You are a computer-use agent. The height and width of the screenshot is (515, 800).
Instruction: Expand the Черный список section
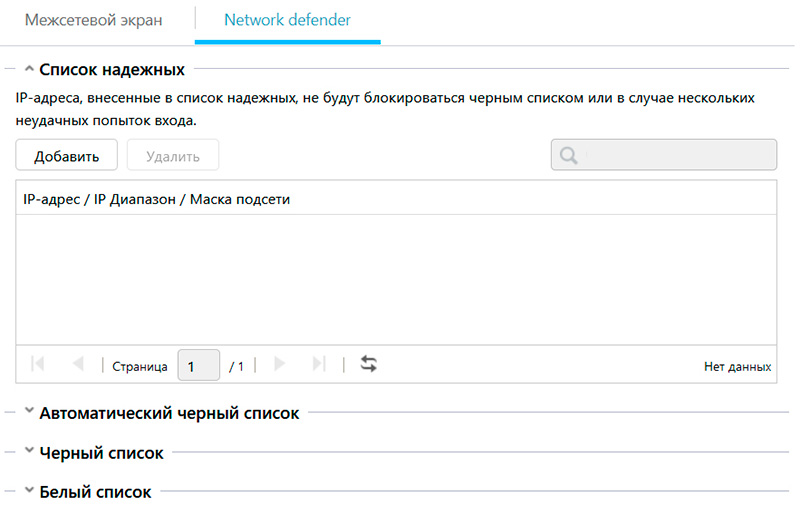(28, 452)
